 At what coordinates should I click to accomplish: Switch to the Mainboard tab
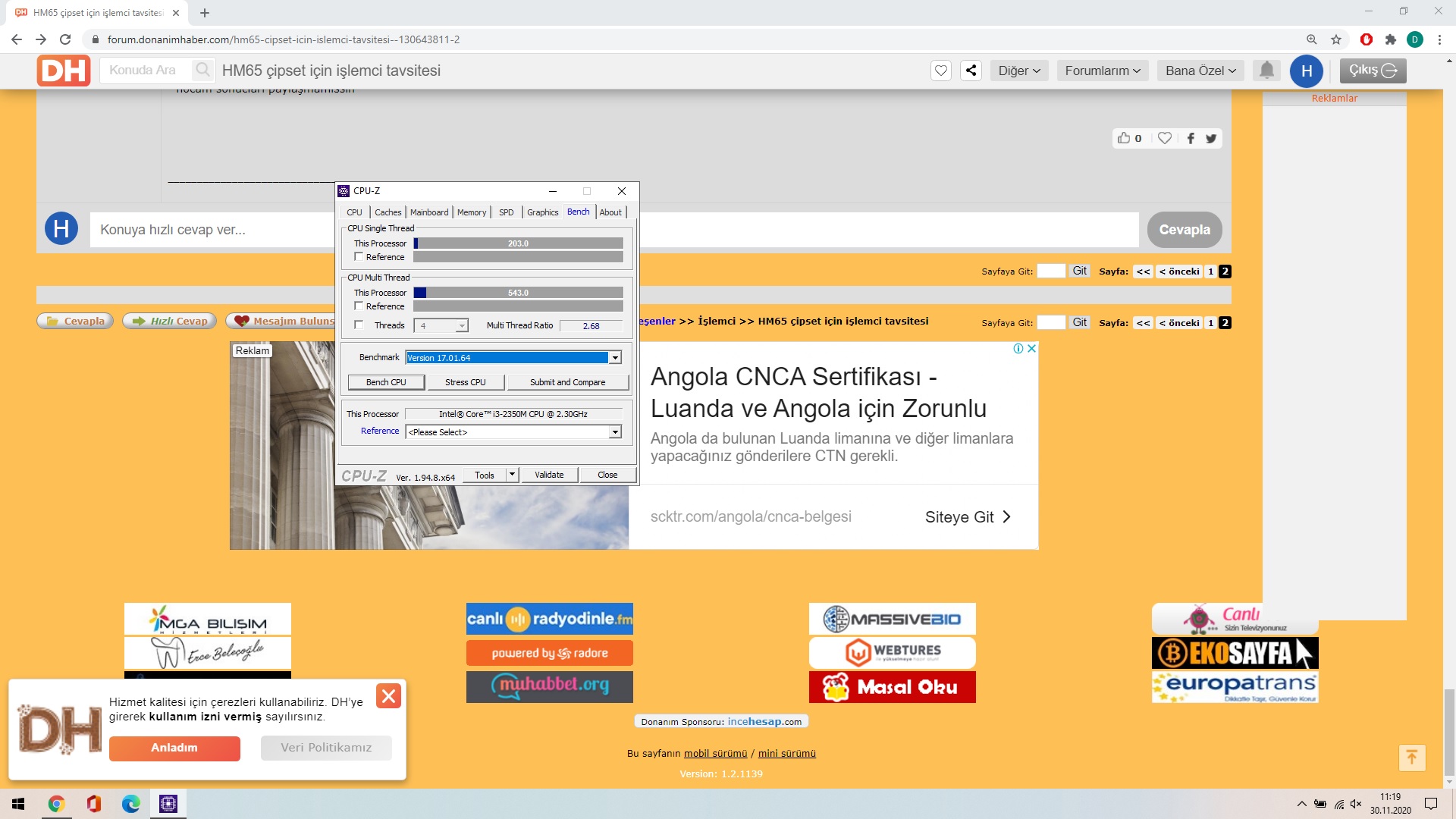point(429,212)
